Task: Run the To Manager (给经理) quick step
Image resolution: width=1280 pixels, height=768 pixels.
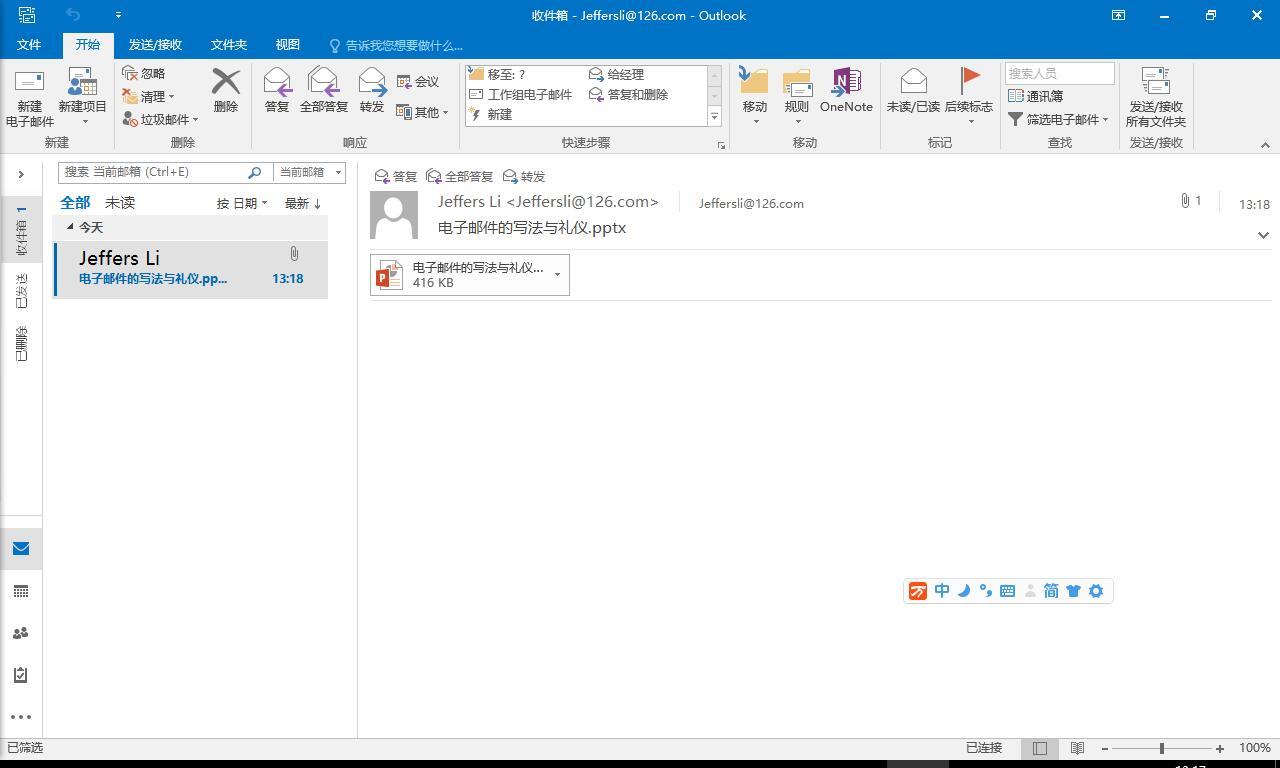Action: [x=616, y=74]
